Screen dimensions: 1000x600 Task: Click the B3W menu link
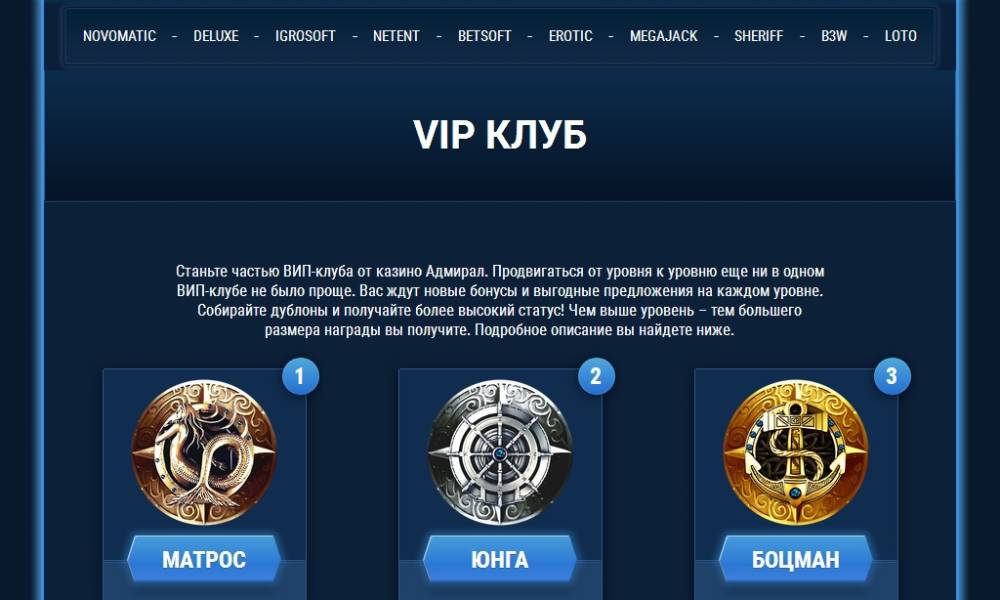[x=834, y=36]
